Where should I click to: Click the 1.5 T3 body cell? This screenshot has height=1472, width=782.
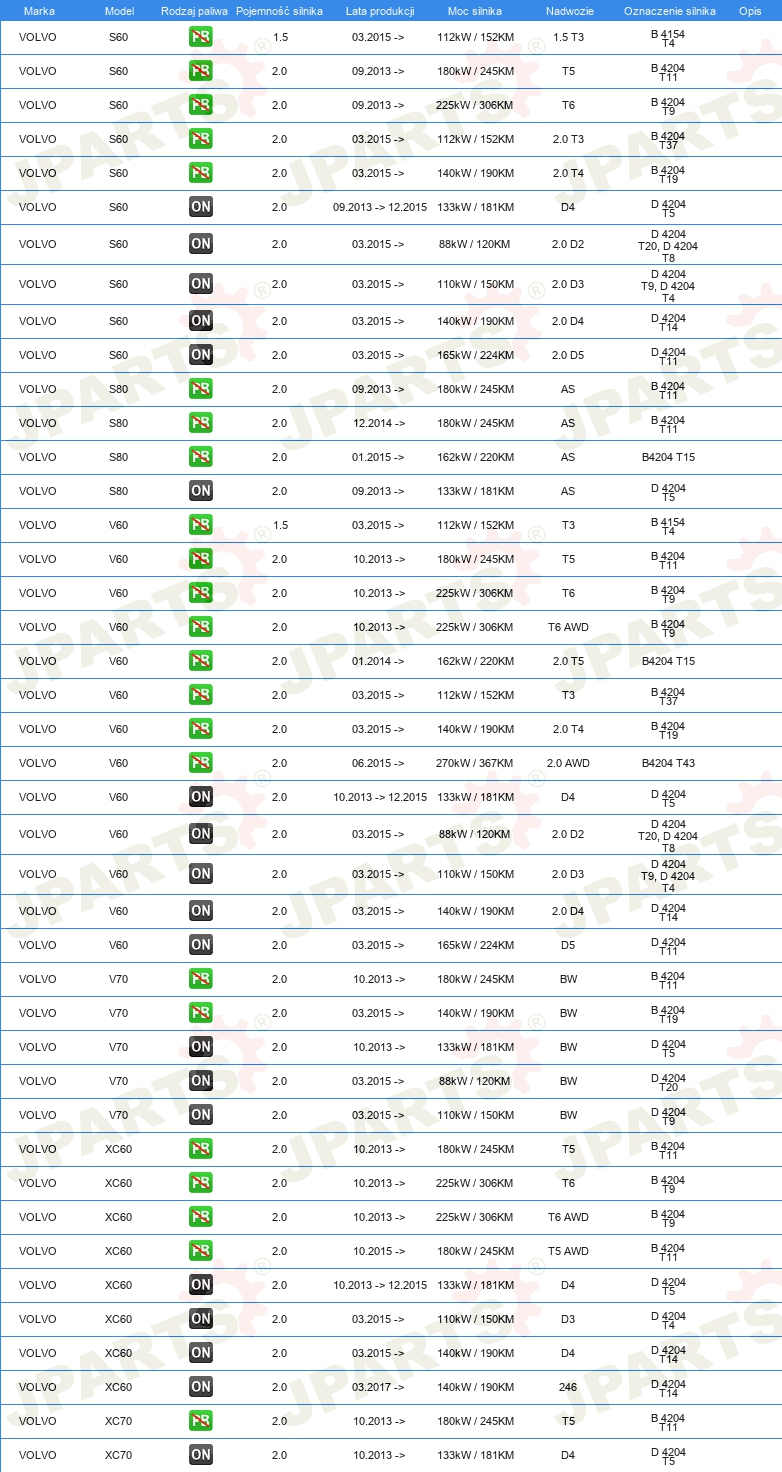point(568,37)
